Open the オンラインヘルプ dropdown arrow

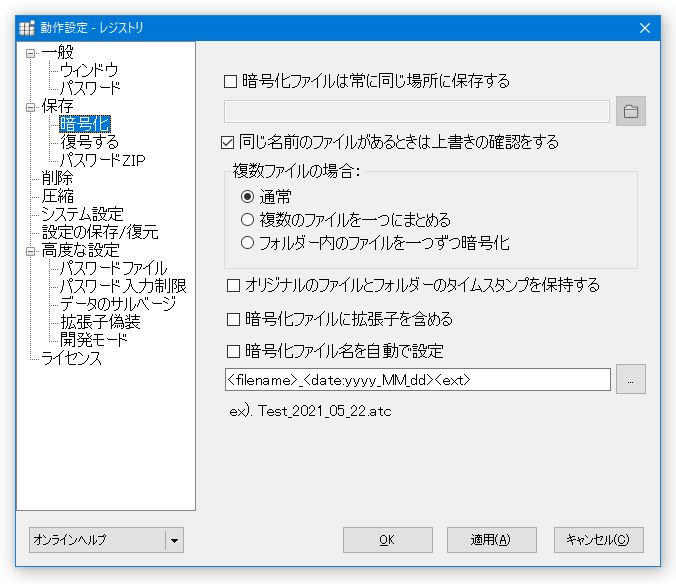pos(174,540)
